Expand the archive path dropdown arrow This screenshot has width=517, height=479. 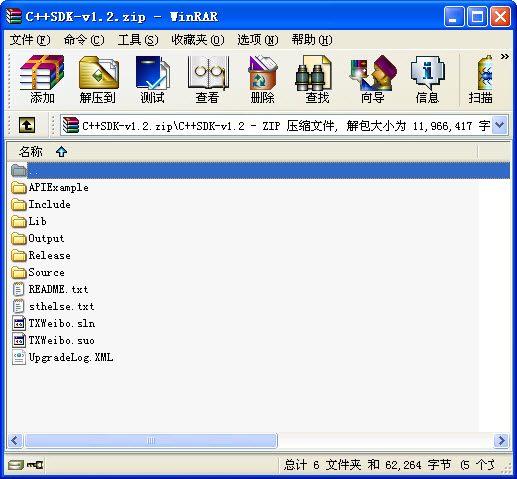coord(499,125)
